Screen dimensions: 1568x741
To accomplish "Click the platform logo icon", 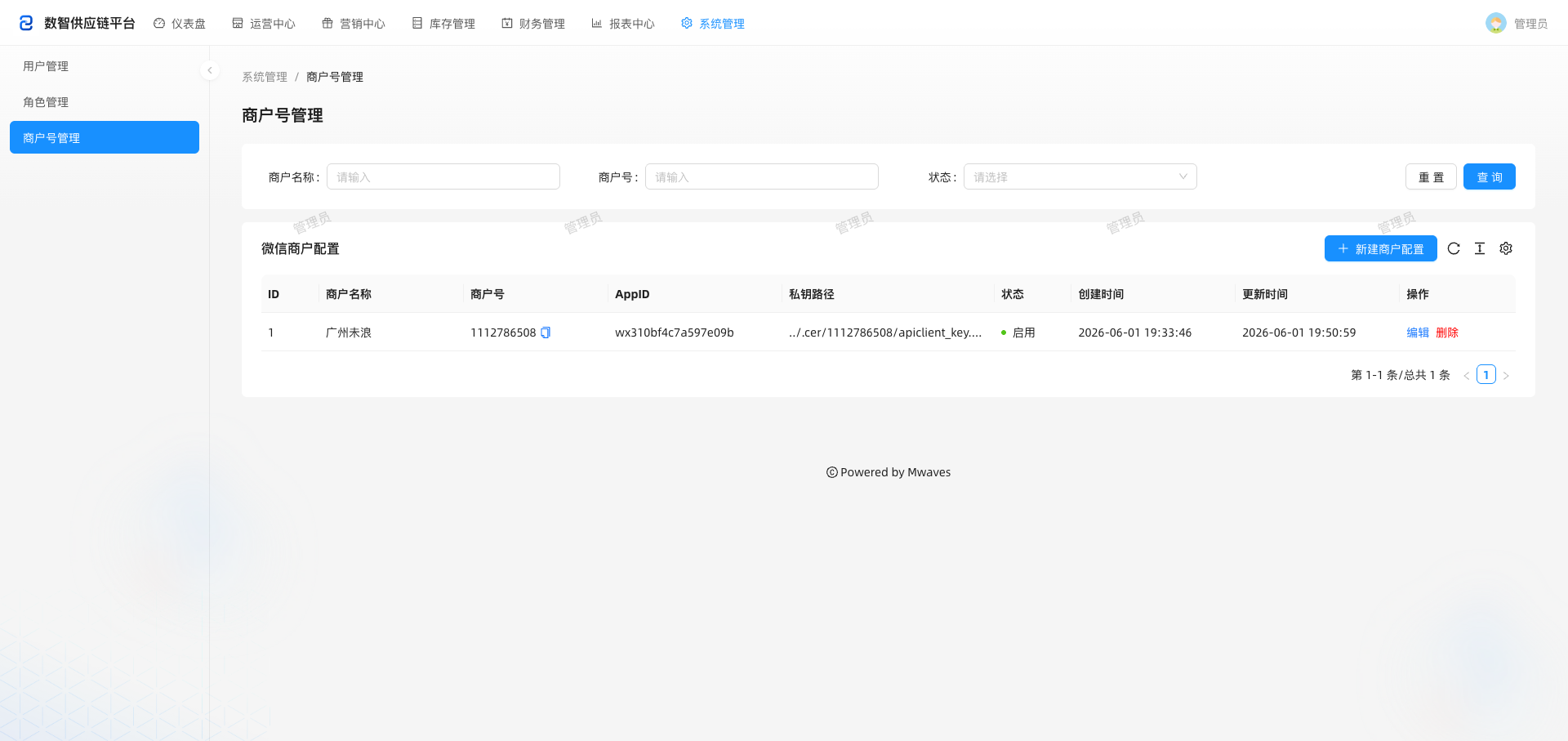I will [x=26, y=23].
